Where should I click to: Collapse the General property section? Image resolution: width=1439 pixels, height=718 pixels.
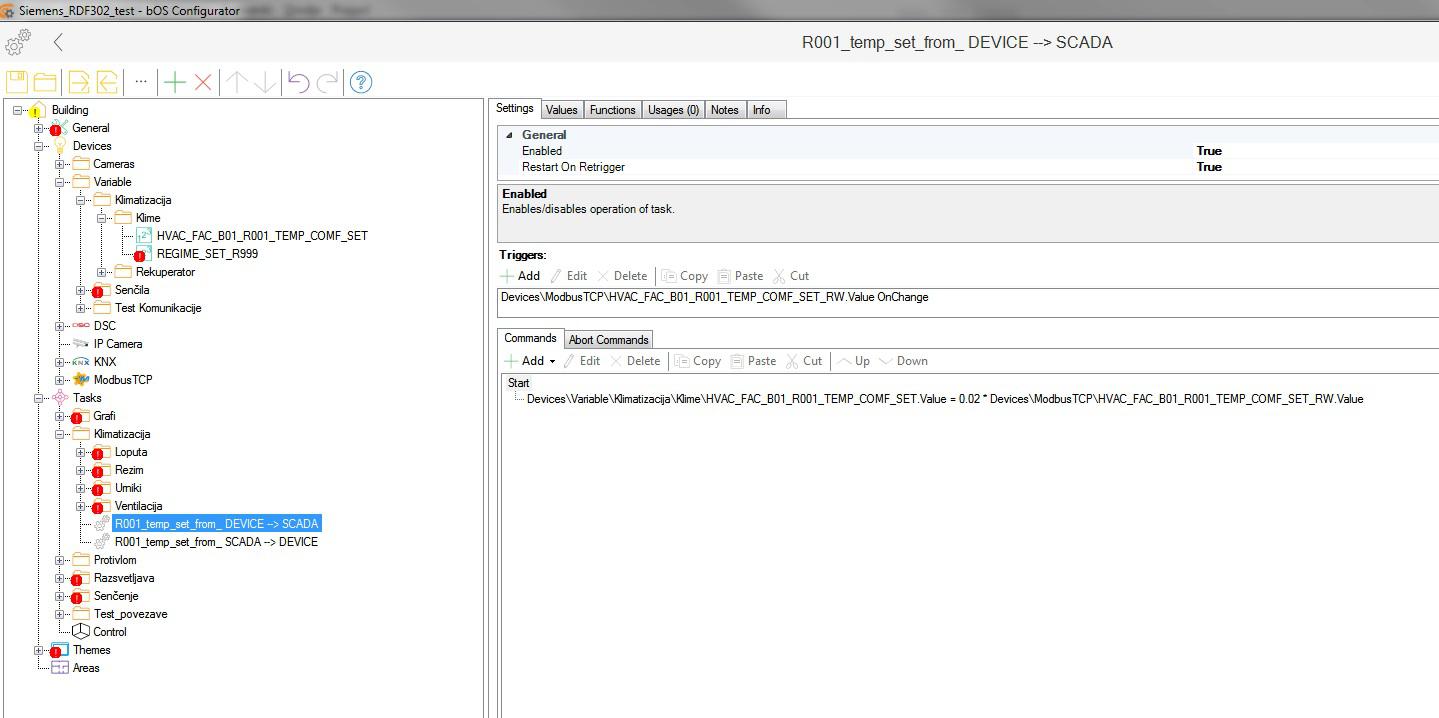pos(509,135)
